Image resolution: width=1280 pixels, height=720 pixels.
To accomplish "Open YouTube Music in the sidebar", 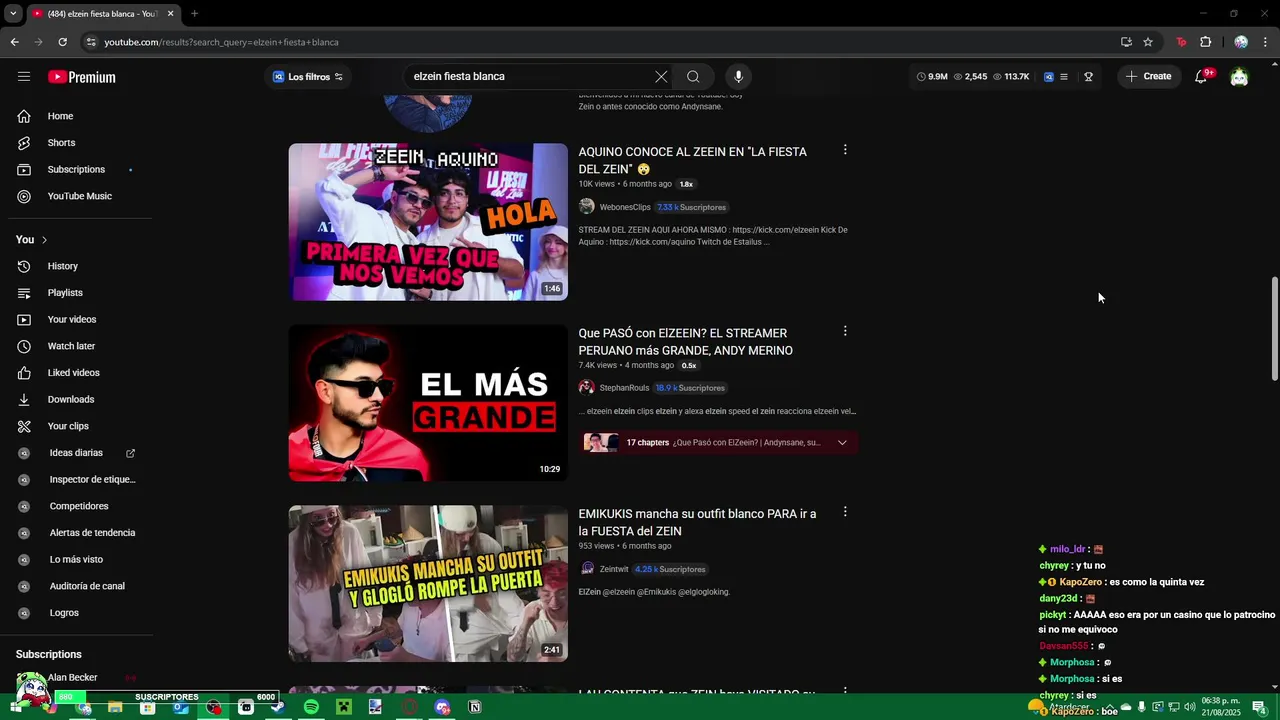I will coord(80,196).
